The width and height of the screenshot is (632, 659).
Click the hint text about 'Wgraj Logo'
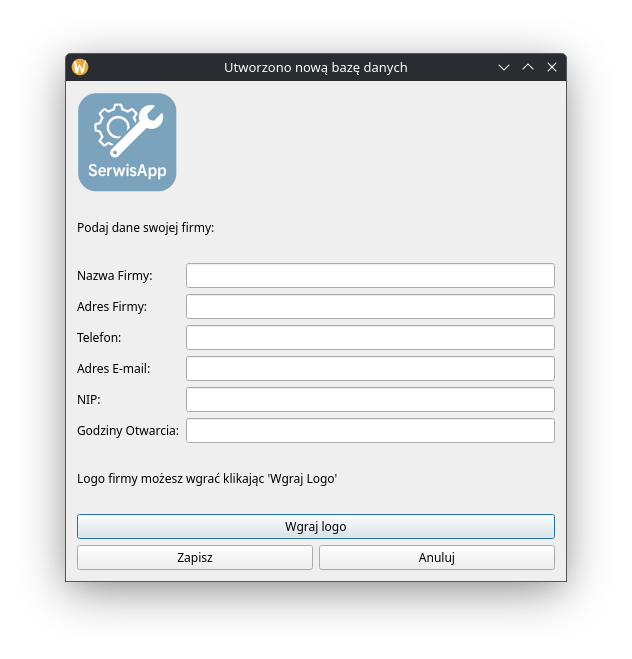(207, 479)
